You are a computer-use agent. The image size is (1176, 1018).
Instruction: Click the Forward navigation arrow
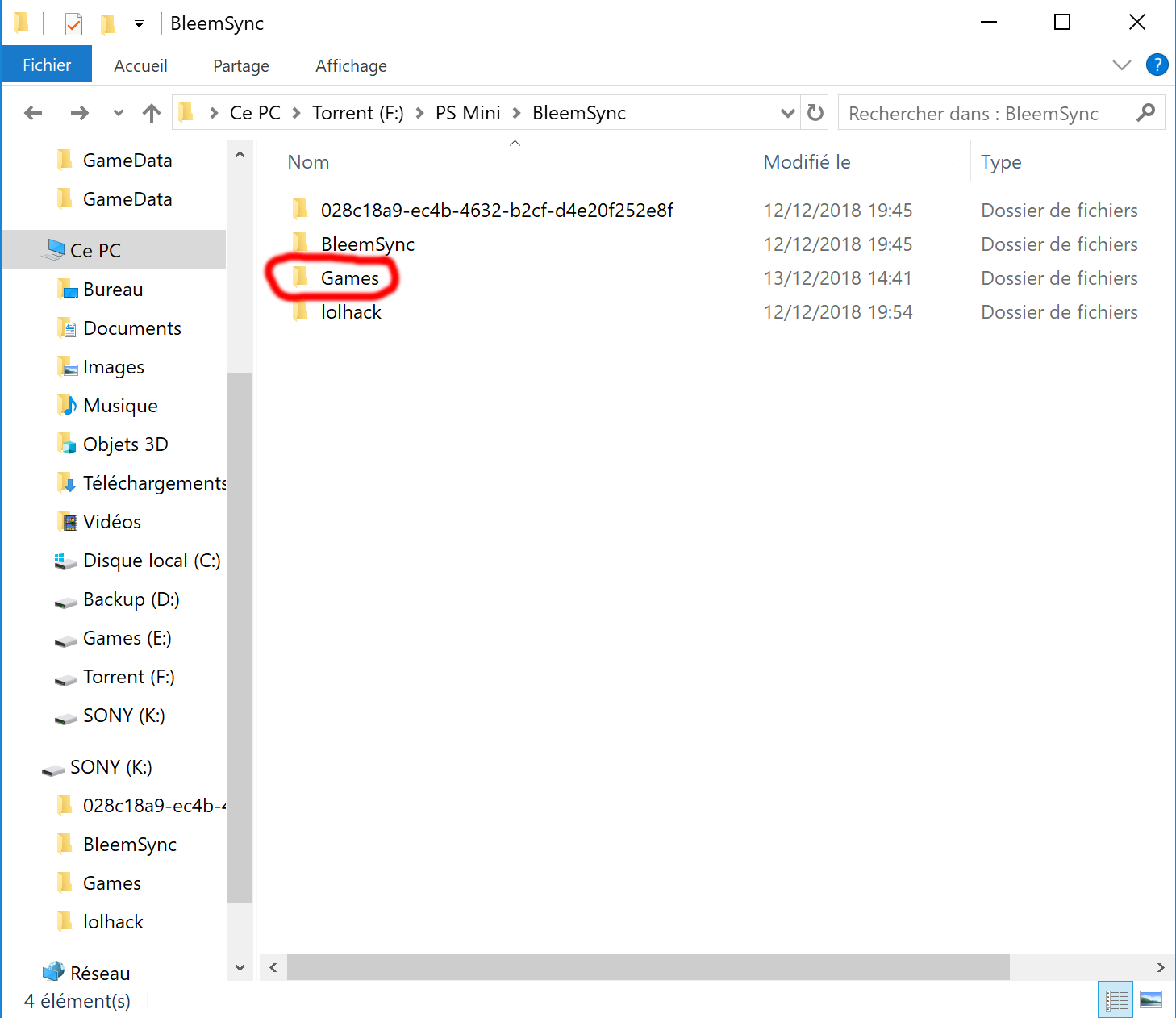click(x=79, y=113)
